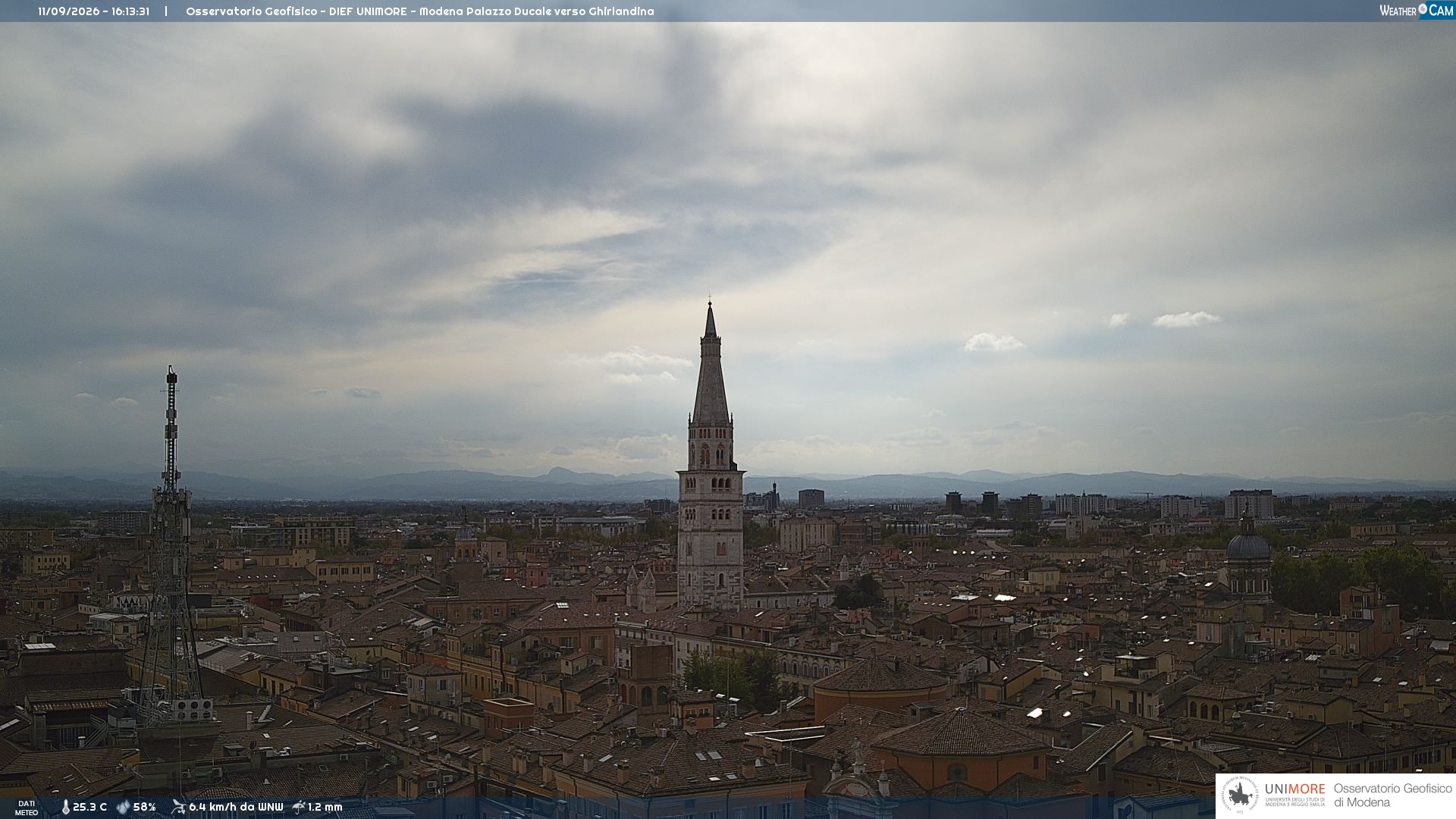Image resolution: width=1456 pixels, height=819 pixels.
Task: Select the DATI METEO label
Action: coord(27,808)
